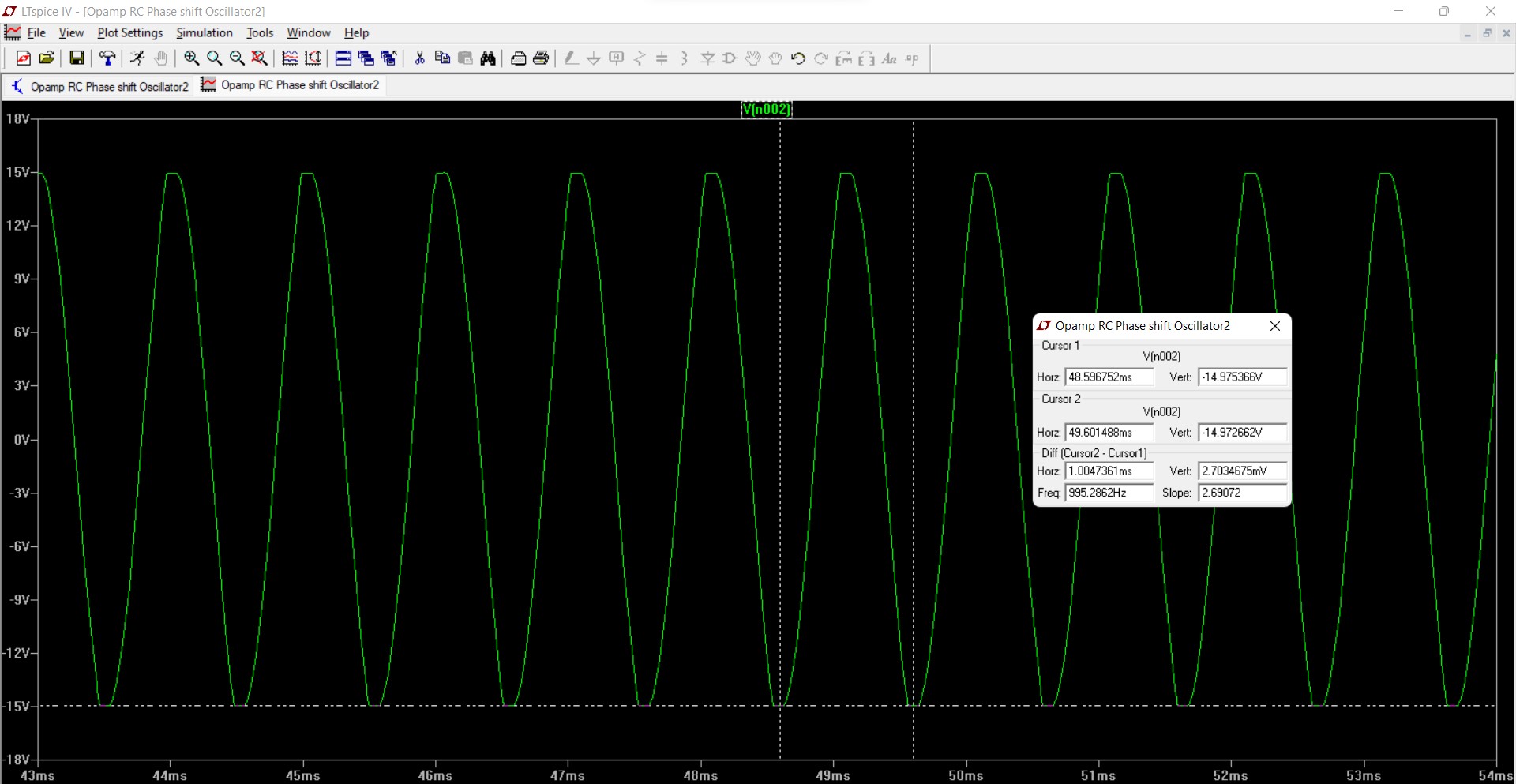The height and width of the screenshot is (784, 1516).
Task: Select the Freq value showing 995.2862Hz
Action: click(1109, 492)
